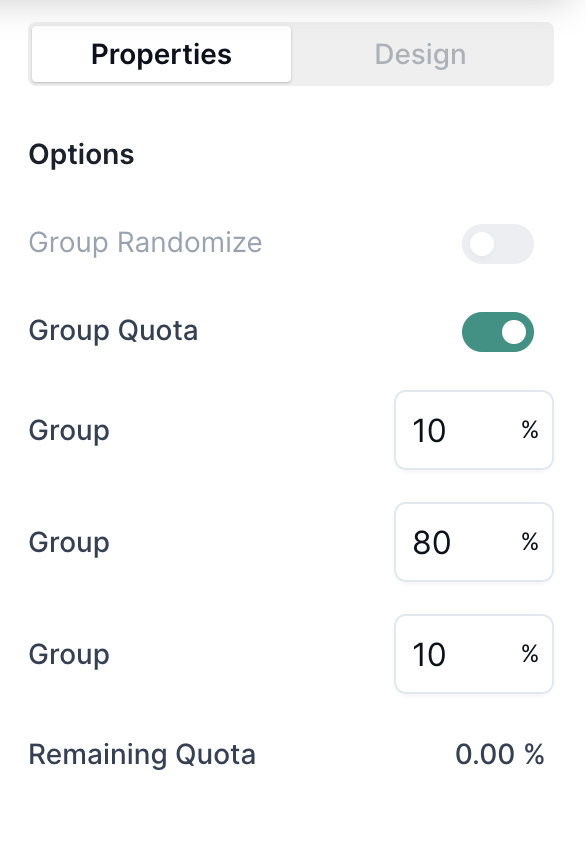The width and height of the screenshot is (586, 852).
Task: Click the Group Quota label text
Action: point(113,330)
